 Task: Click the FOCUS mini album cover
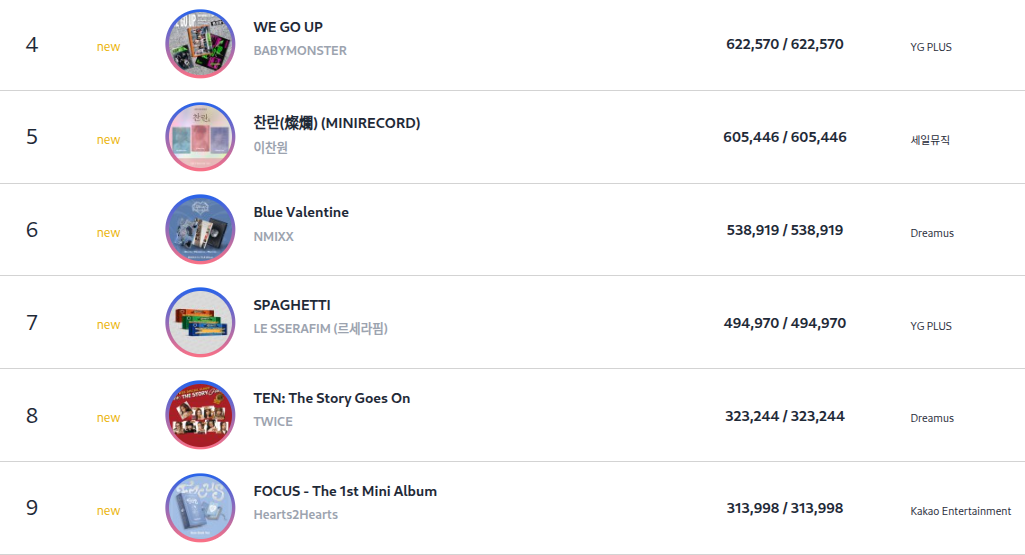pyautogui.click(x=200, y=508)
